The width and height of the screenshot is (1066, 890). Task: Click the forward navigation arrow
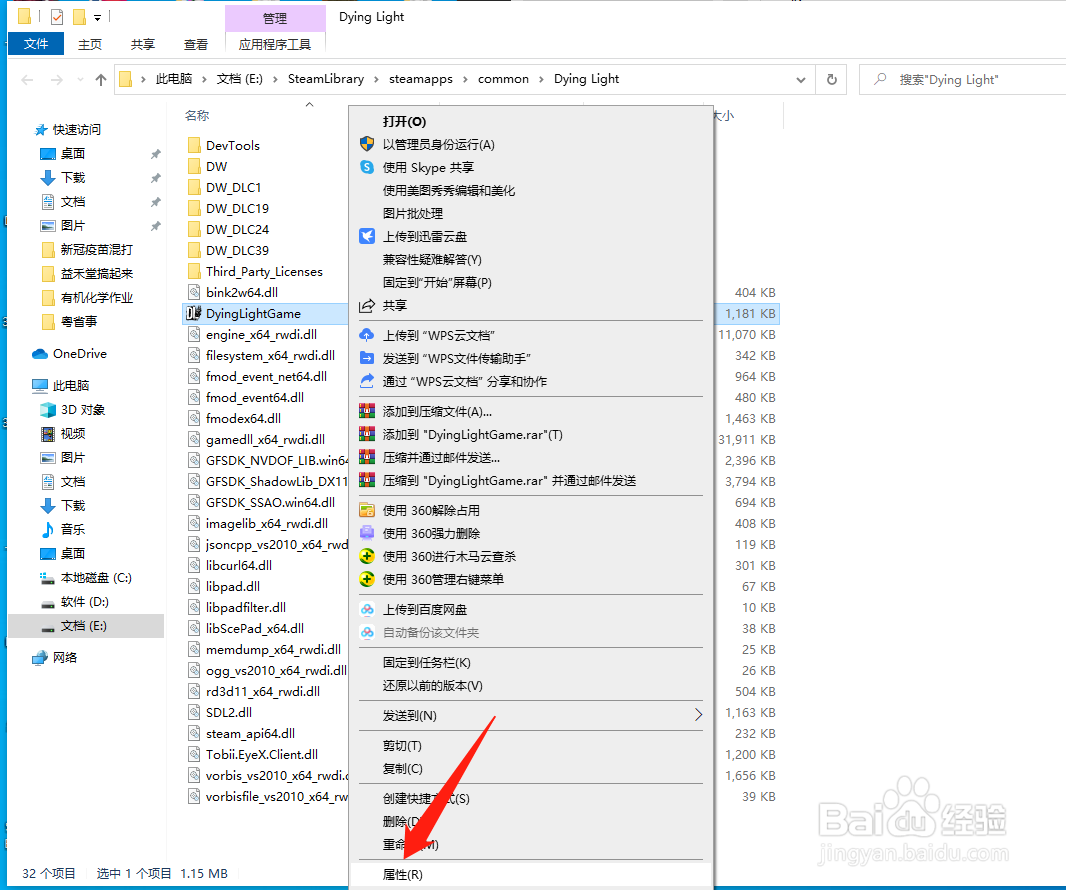coord(57,80)
